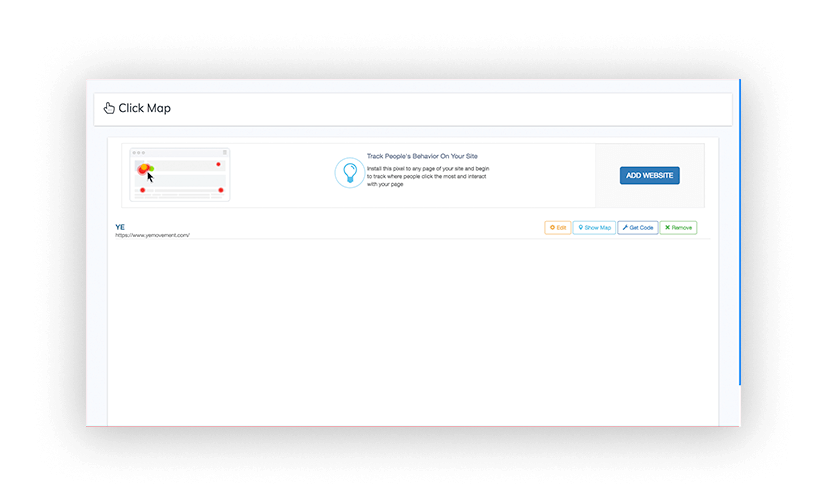831x489 pixels.
Task: Open Edit for the YE website
Action: [x=558, y=228]
